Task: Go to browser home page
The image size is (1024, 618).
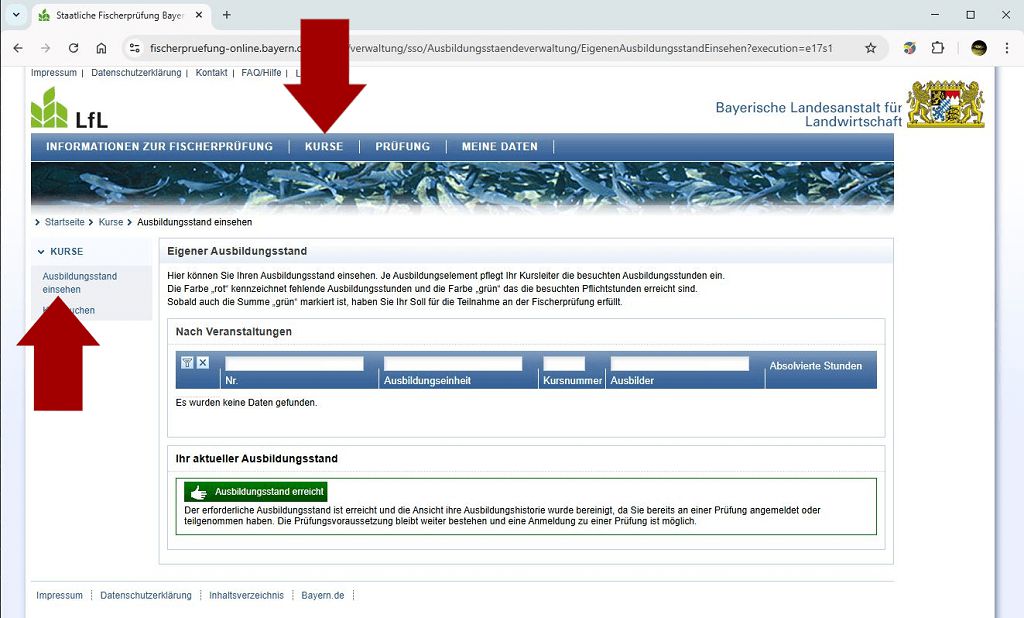Action: pyautogui.click(x=101, y=48)
